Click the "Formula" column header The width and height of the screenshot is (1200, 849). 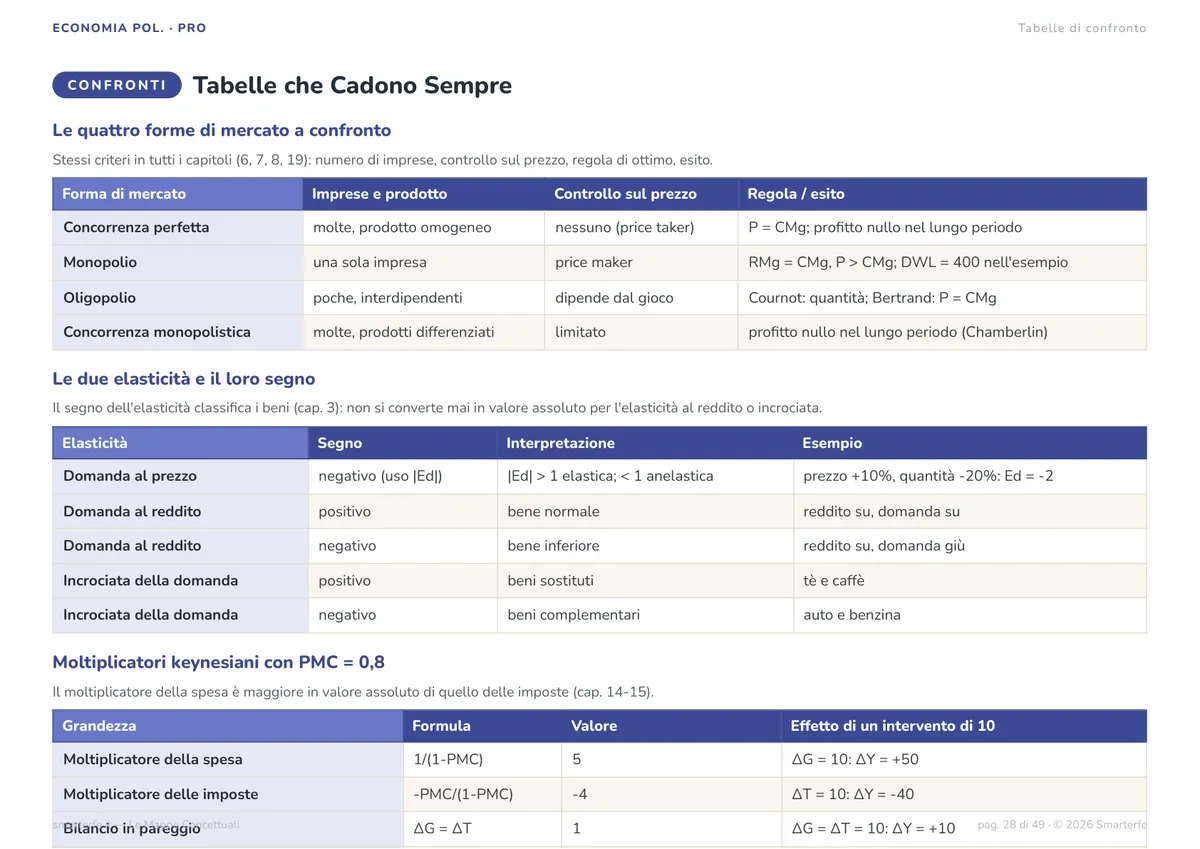(482, 726)
